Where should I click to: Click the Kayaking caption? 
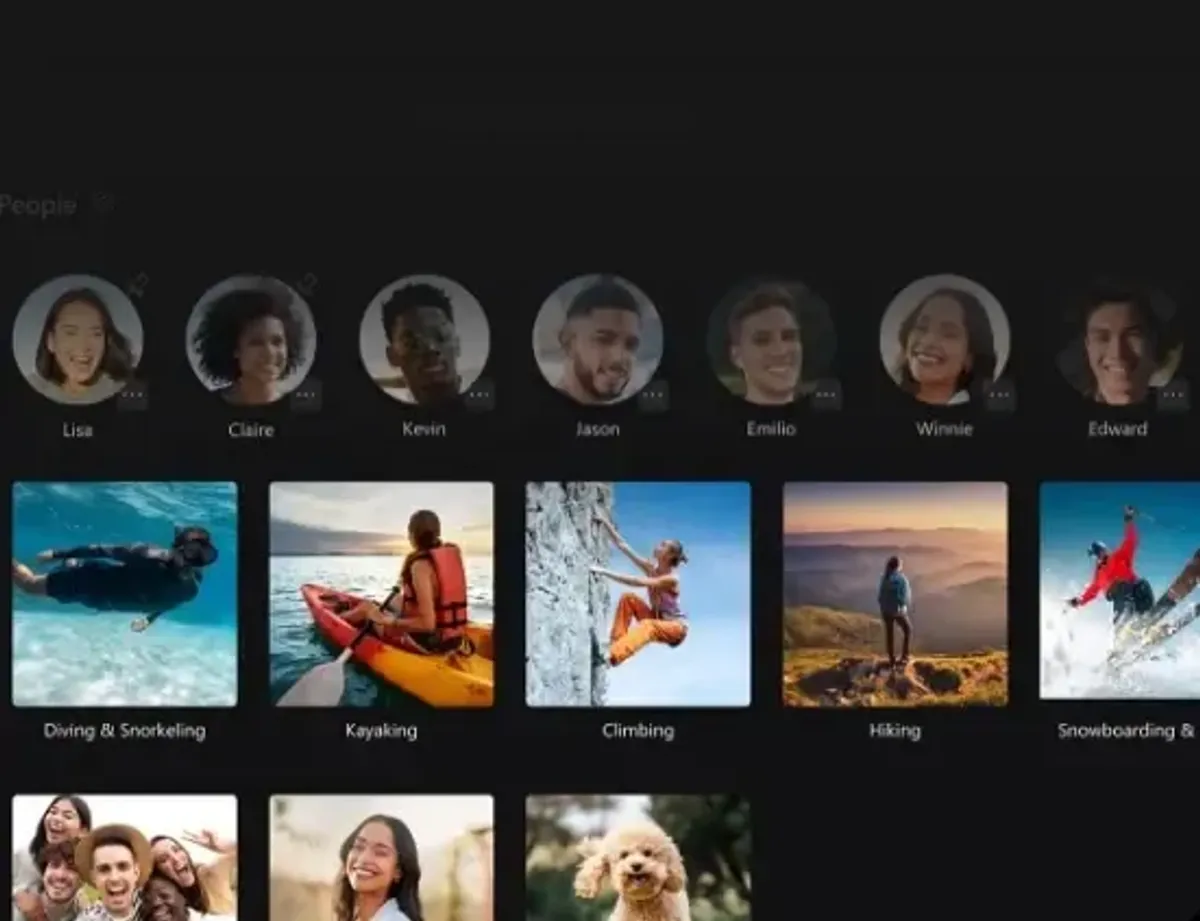tap(381, 731)
